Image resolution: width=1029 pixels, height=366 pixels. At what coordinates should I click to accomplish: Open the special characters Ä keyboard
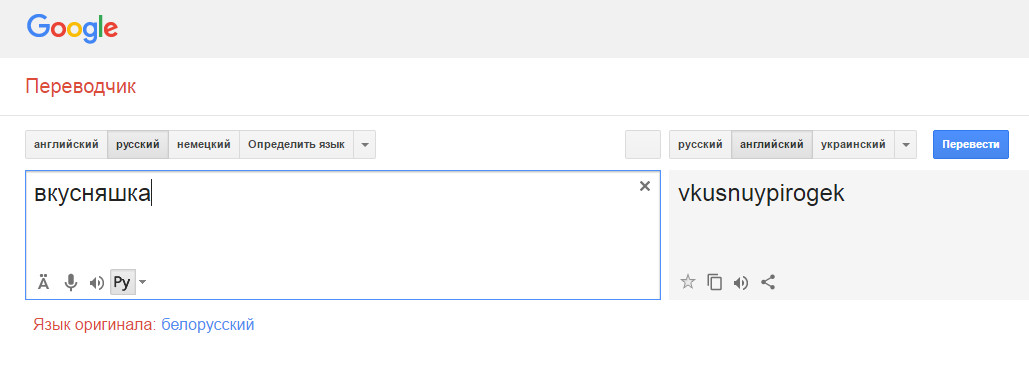pyautogui.click(x=43, y=283)
